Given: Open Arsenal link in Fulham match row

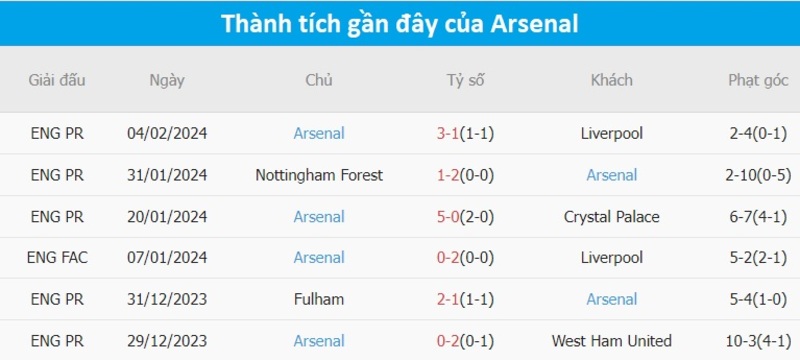Looking at the screenshot, I should pos(611,299).
